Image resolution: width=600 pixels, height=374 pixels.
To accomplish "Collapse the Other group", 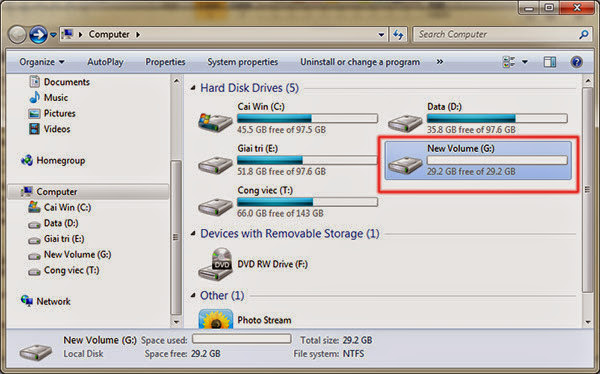I will tap(193, 295).
